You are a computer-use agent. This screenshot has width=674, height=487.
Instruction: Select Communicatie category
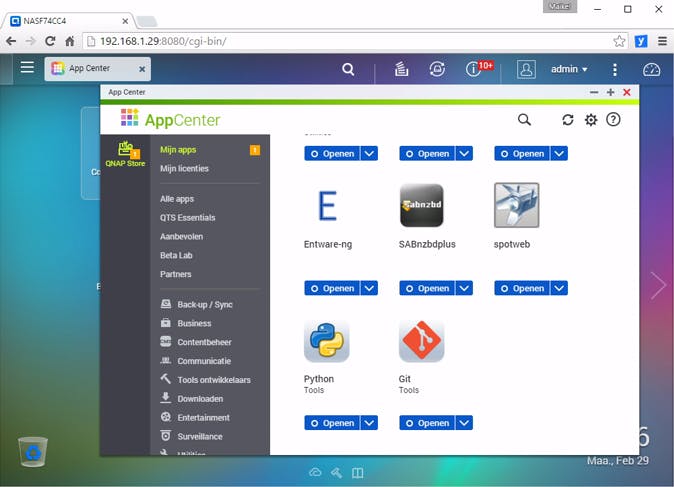pos(196,361)
